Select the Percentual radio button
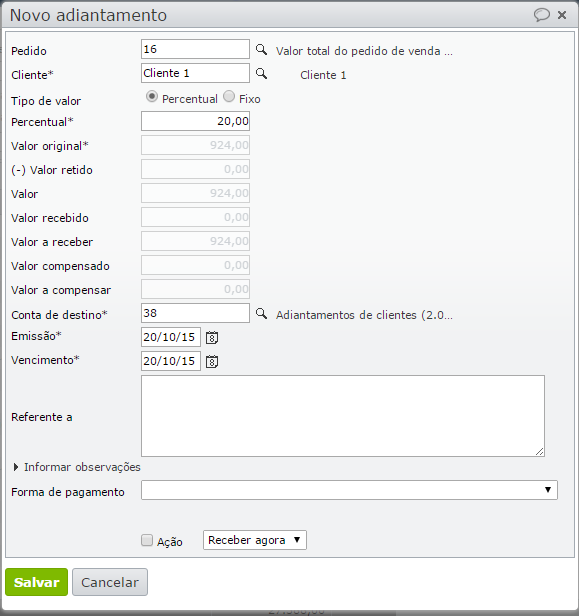Viewport: 579px width, 616px height. [152, 97]
